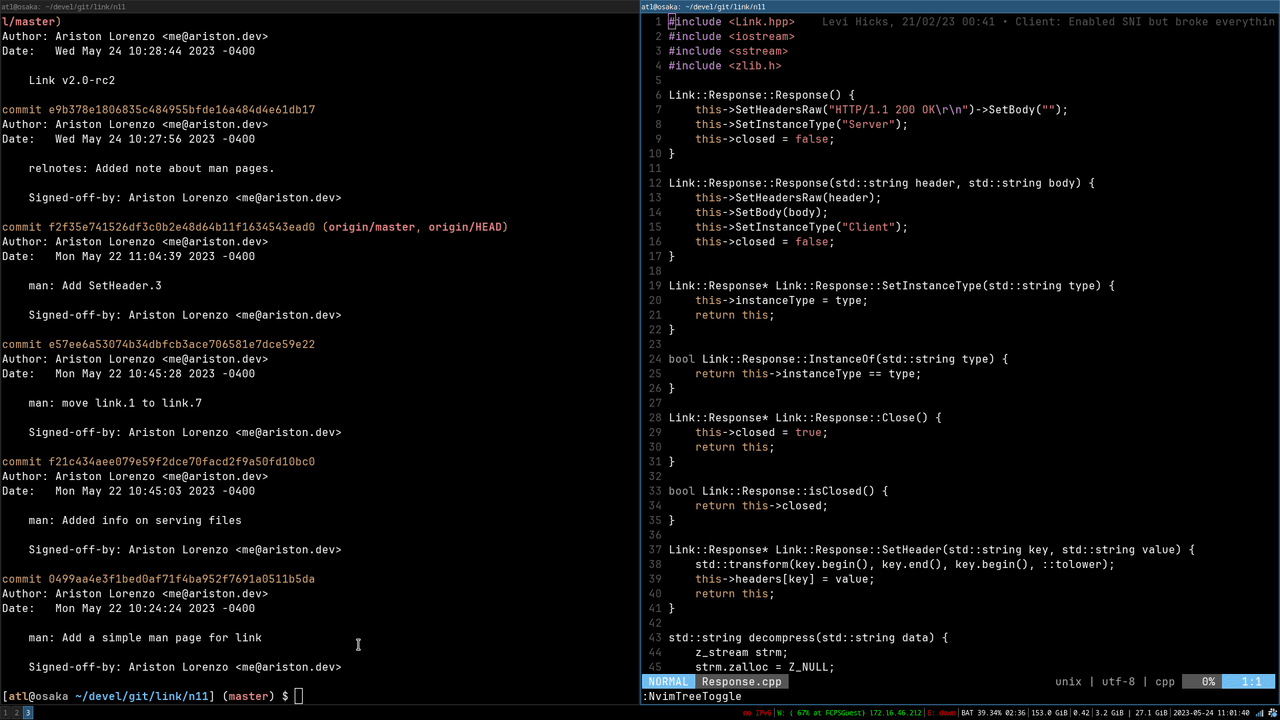Click the Response.cpp filename in statusline

coord(741,682)
